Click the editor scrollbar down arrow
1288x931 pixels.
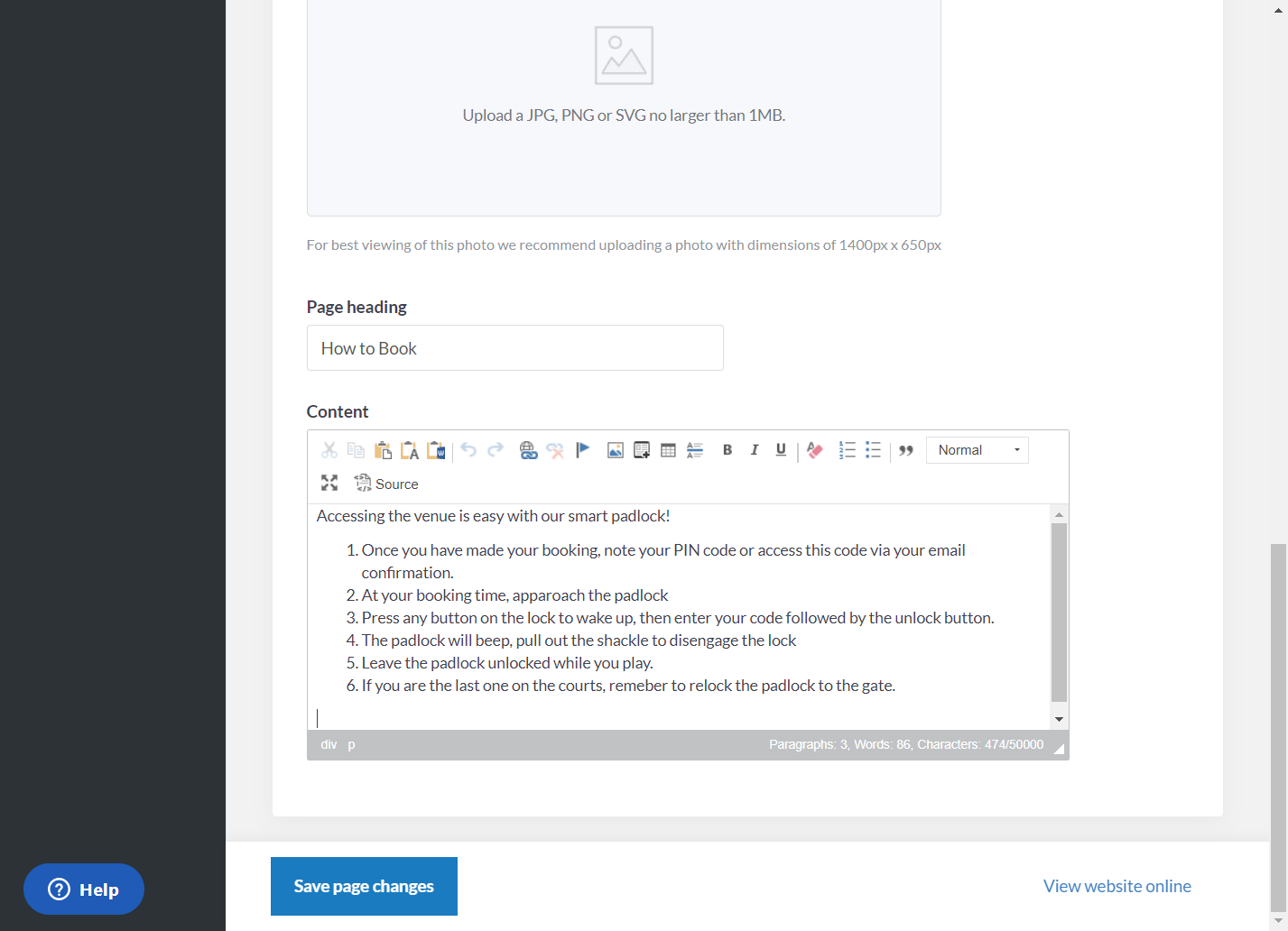point(1060,719)
